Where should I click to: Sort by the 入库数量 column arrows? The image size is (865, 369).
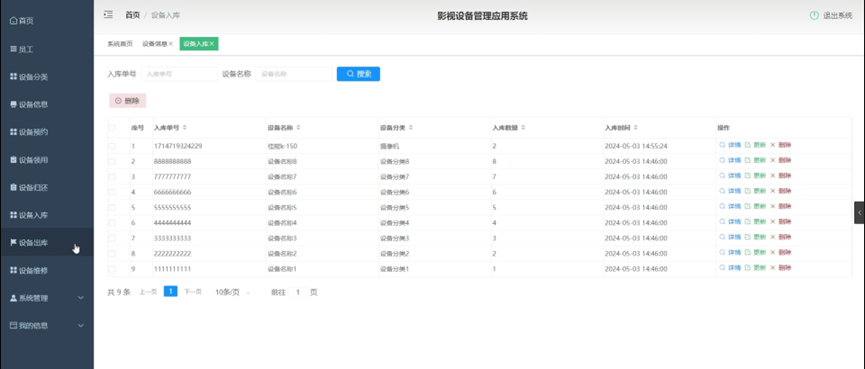pyautogui.click(x=523, y=127)
